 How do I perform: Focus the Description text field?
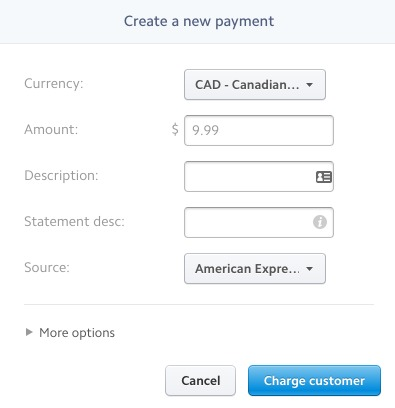coord(259,177)
